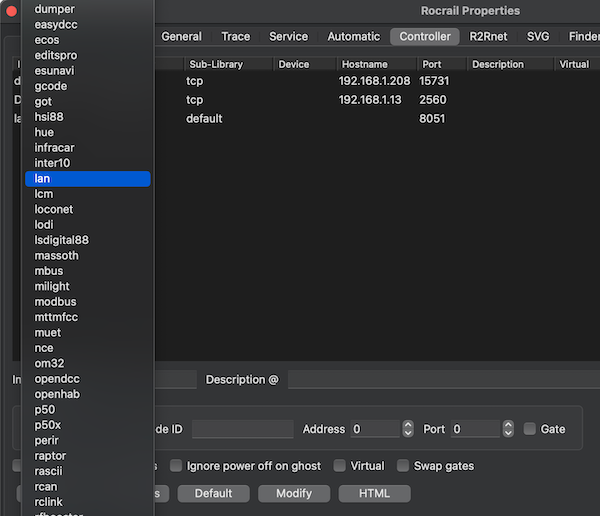Select 'lodi' library entry
The image size is (600, 516).
click(88, 225)
